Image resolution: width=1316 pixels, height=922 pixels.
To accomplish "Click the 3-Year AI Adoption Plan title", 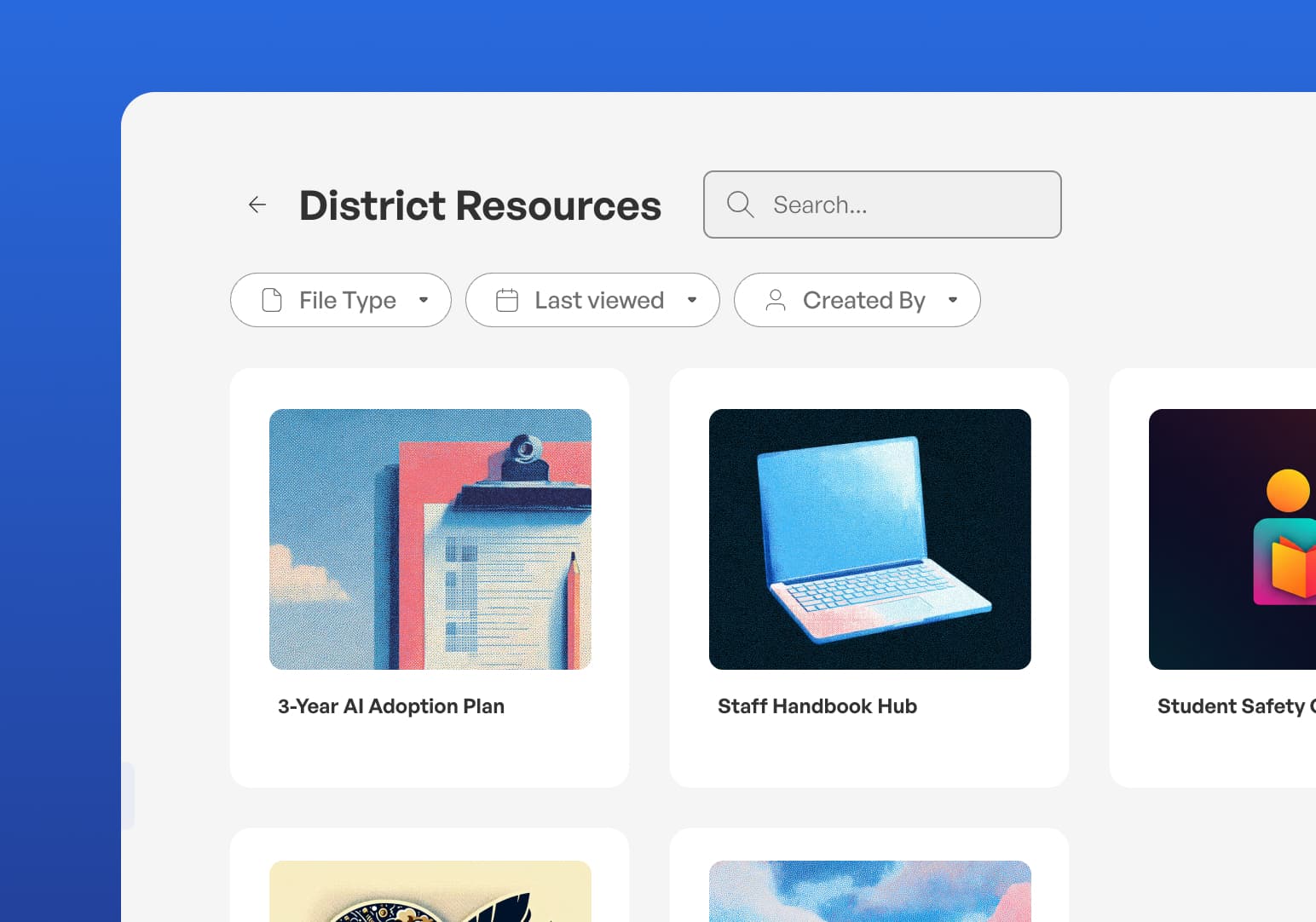I will [x=391, y=706].
